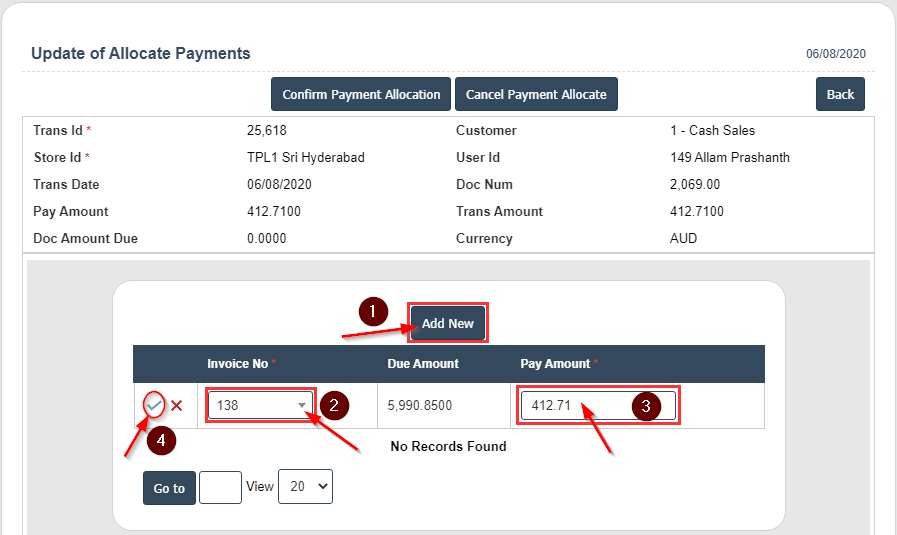Go back using the Back button
Viewport: 897px width, 535px height.
pos(840,94)
